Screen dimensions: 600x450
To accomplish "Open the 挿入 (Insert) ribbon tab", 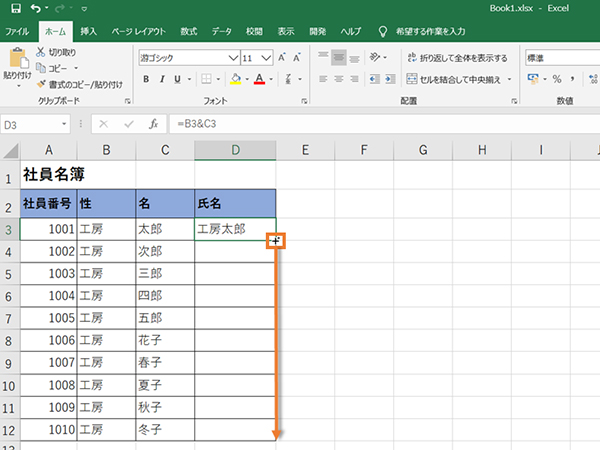I will (89, 31).
